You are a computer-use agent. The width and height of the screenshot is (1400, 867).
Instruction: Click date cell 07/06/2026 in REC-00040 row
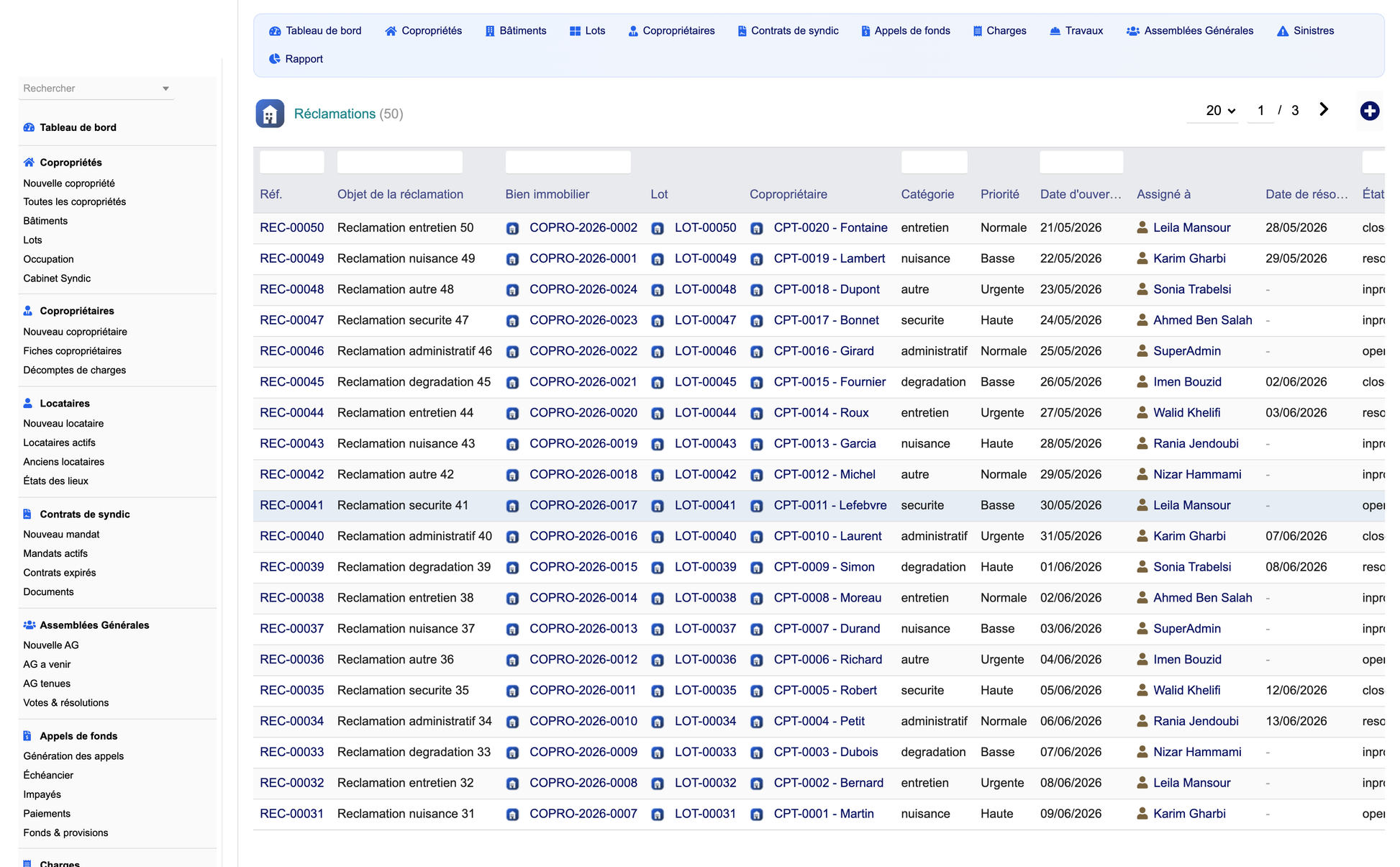[x=1296, y=536]
